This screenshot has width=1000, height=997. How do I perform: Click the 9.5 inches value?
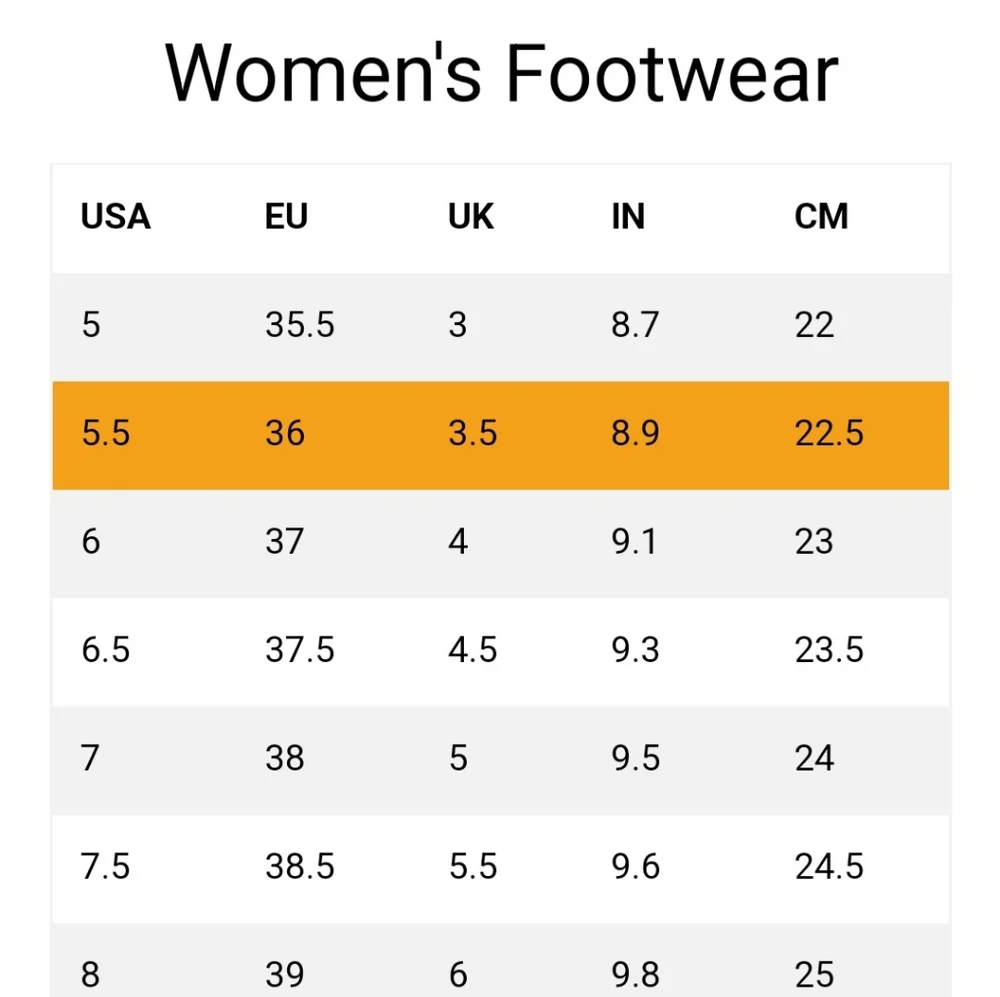(x=635, y=758)
